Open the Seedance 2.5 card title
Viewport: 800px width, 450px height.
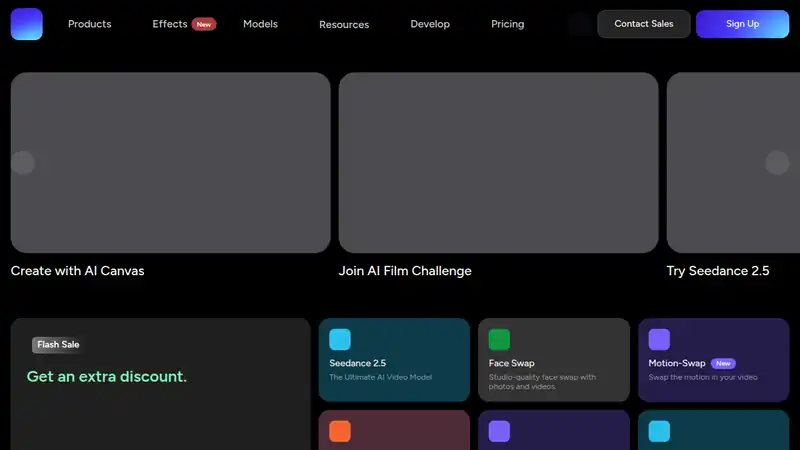point(358,363)
